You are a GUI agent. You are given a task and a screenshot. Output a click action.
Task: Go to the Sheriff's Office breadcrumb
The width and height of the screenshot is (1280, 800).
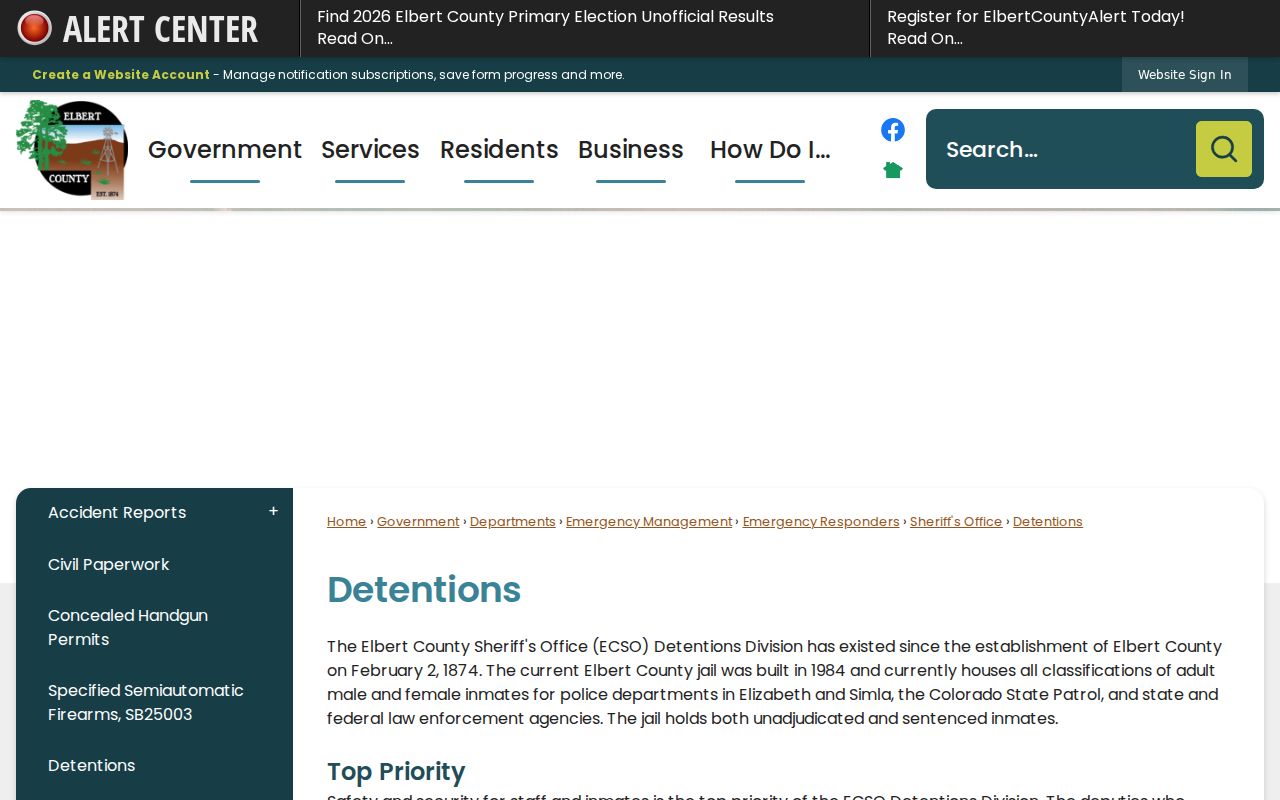[956, 522]
